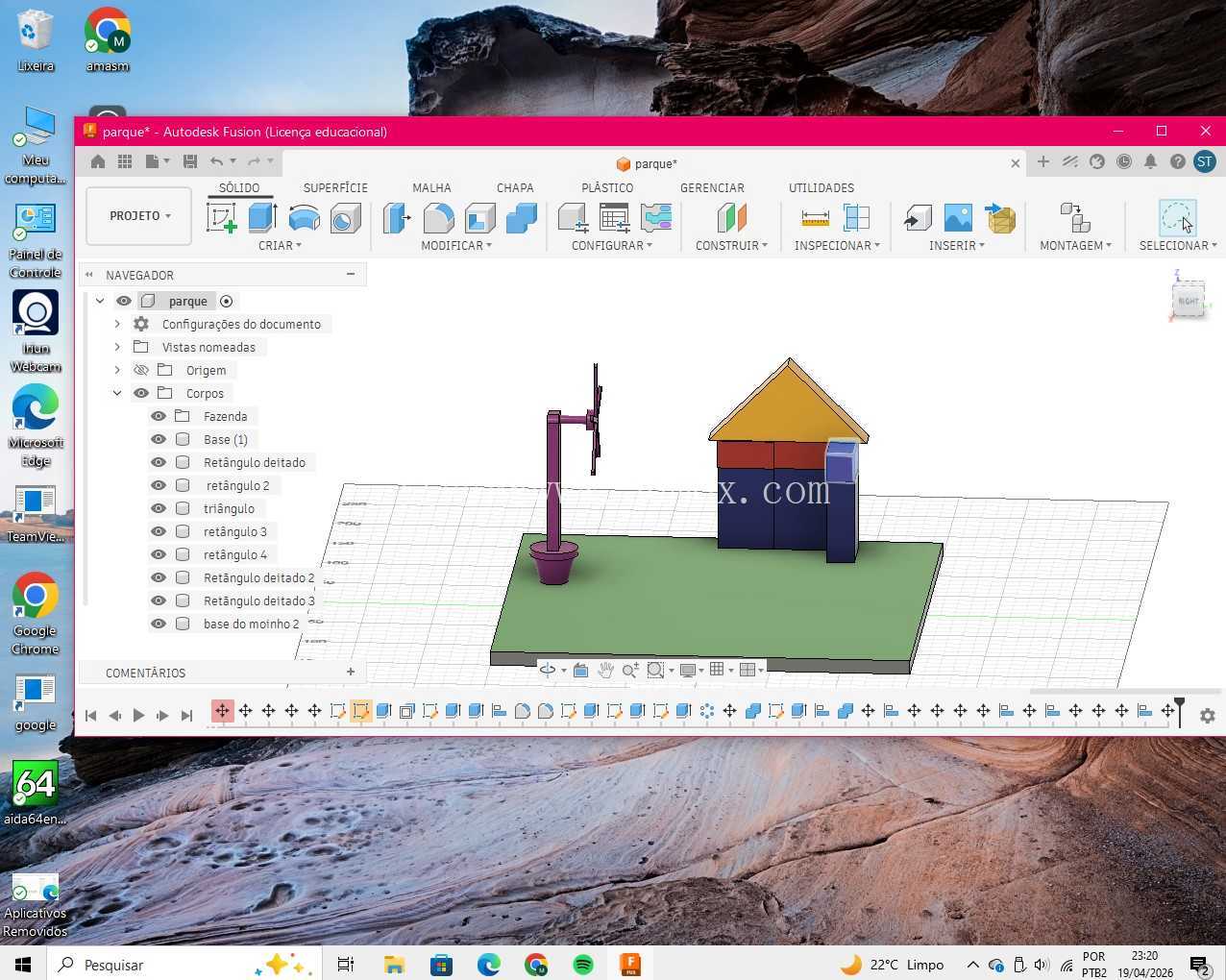Select the Combine tool
The height and width of the screenshot is (980, 1226).
click(521, 218)
